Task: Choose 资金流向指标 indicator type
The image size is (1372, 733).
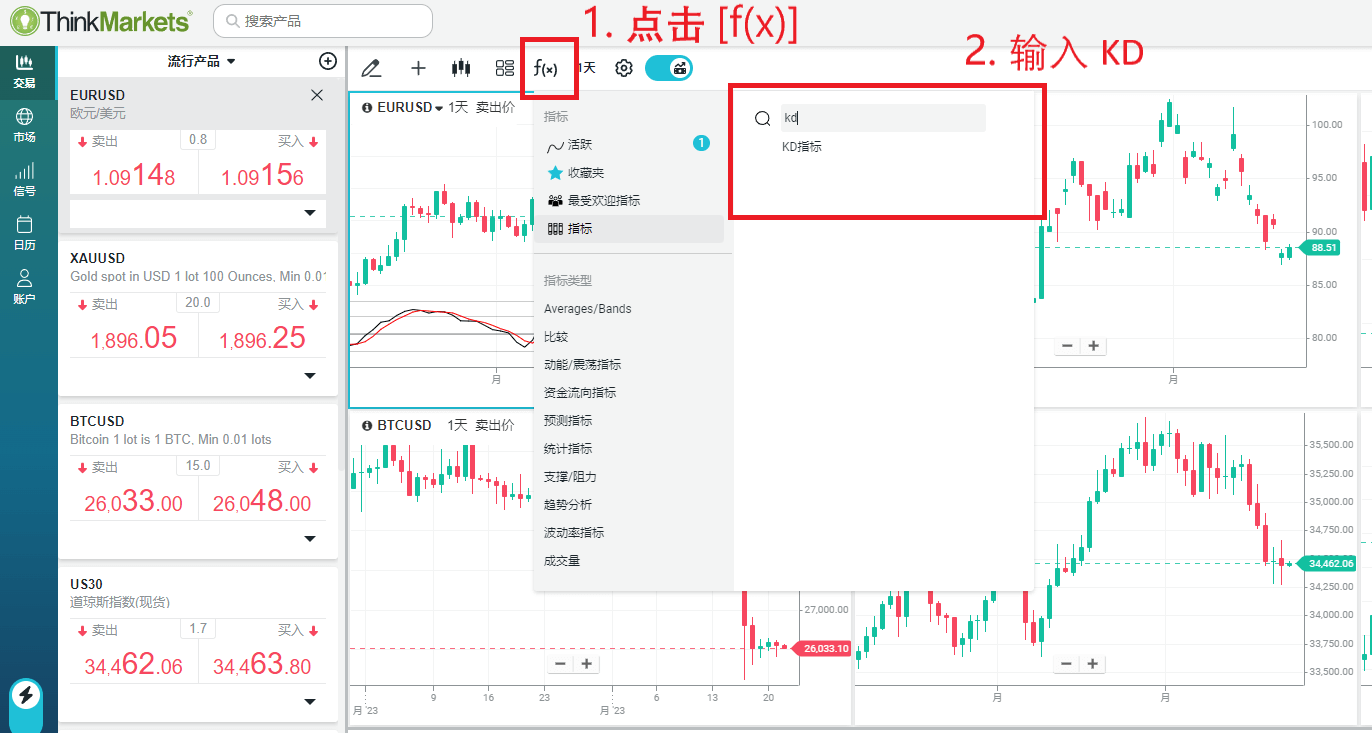Action: (580, 392)
